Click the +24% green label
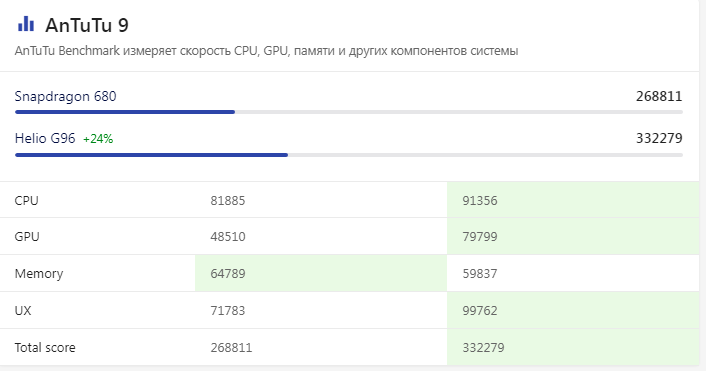The height and width of the screenshot is (371, 706). tap(98, 139)
